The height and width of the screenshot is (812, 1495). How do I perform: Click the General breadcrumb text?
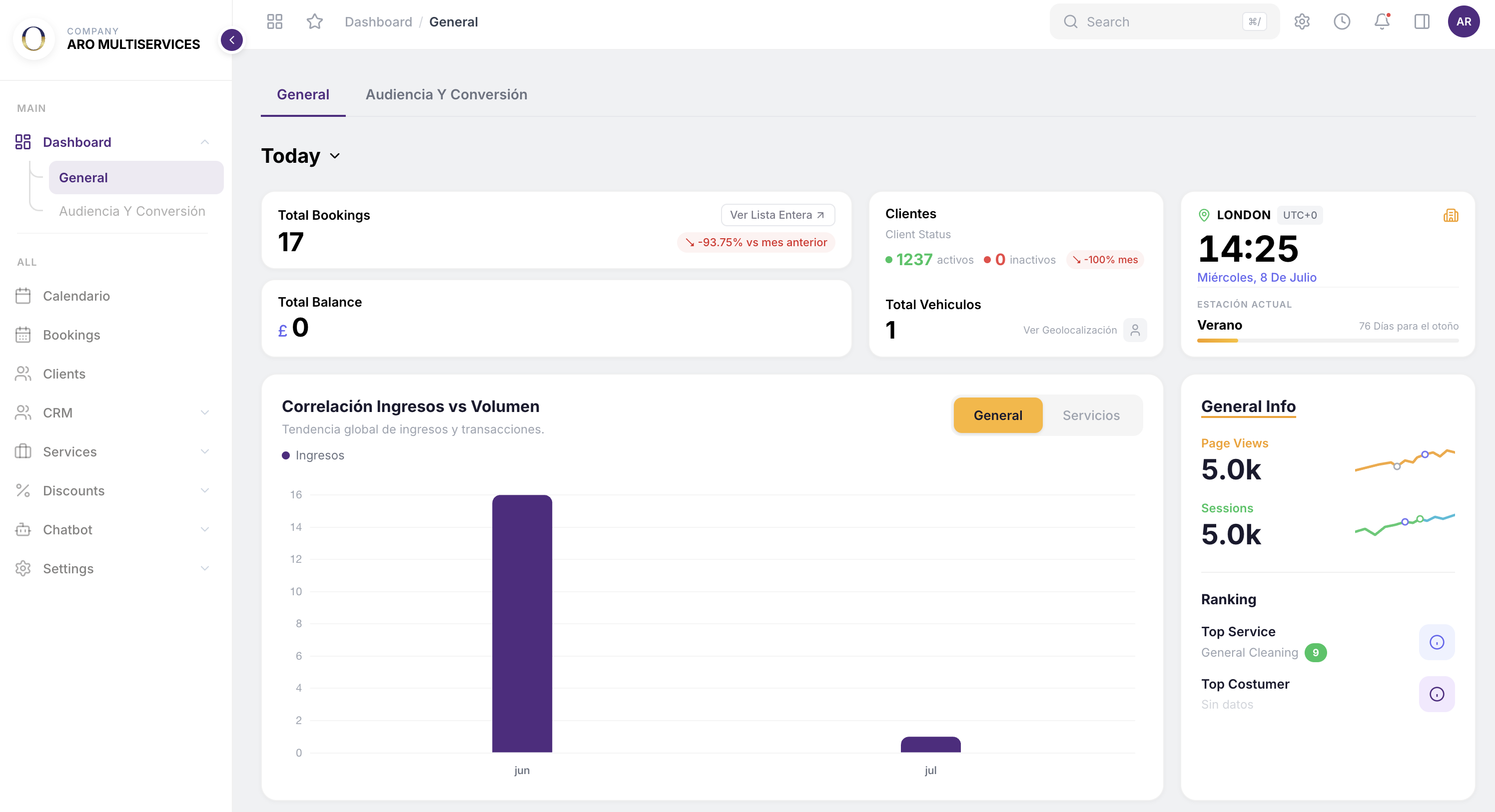click(x=453, y=22)
